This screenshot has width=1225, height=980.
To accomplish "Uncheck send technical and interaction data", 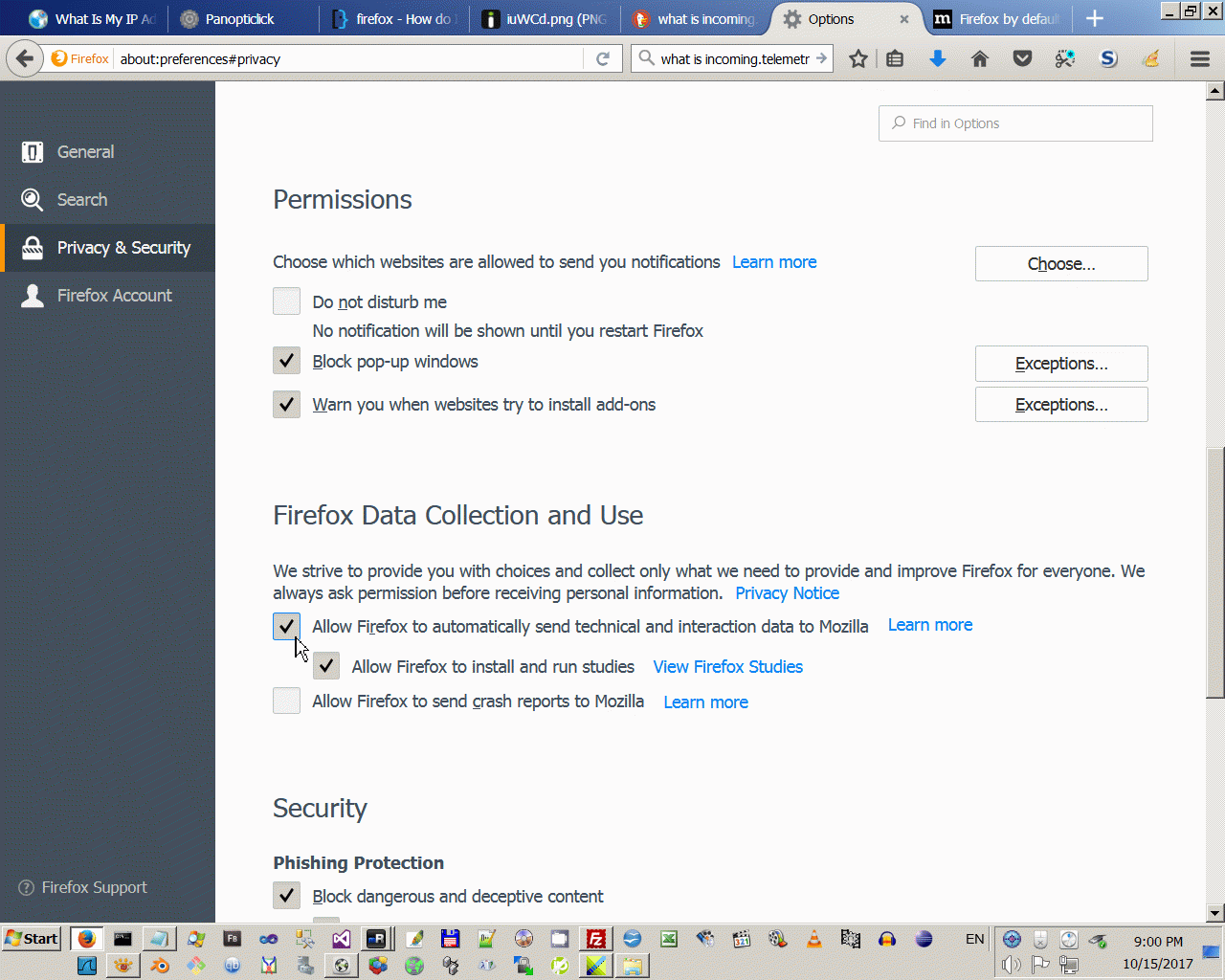I will tap(286, 626).
